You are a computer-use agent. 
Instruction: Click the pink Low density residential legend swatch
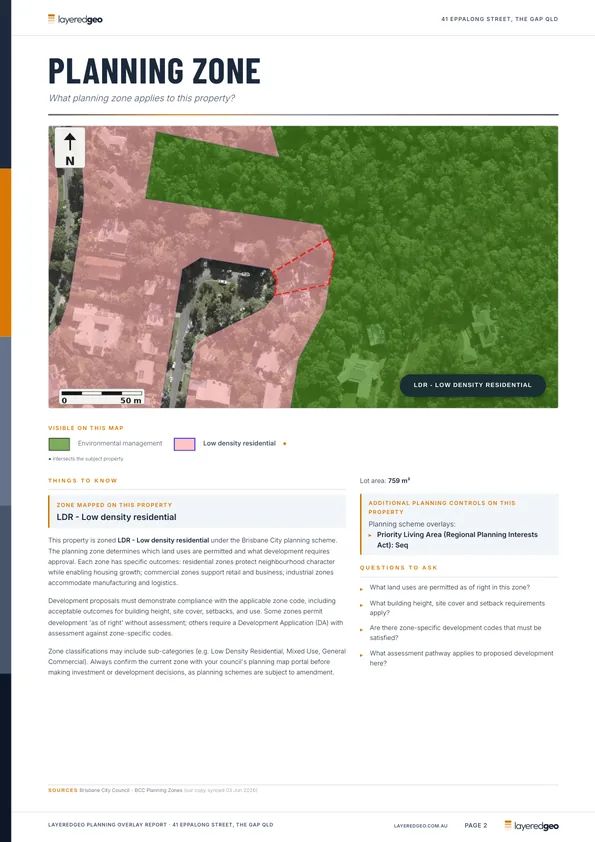184,444
